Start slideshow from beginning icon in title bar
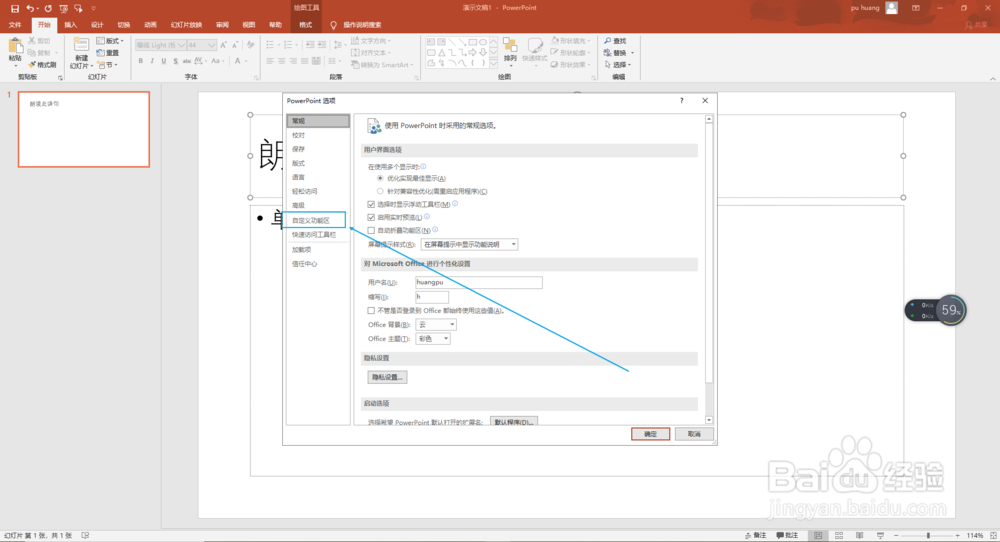1000x542 pixels. 63,8
